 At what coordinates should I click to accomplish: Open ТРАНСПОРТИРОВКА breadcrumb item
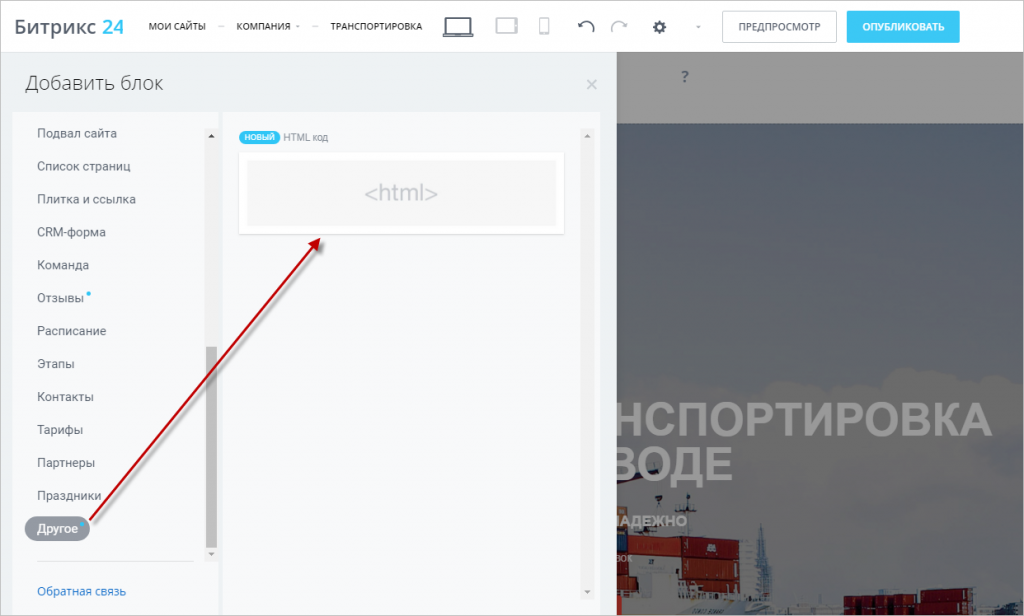pyautogui.click(x=376, y=27)
